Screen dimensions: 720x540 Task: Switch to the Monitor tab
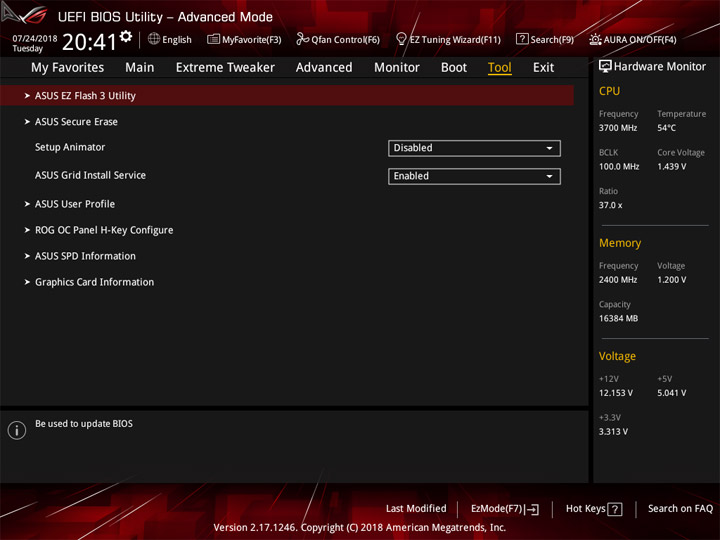pos(397,68)
